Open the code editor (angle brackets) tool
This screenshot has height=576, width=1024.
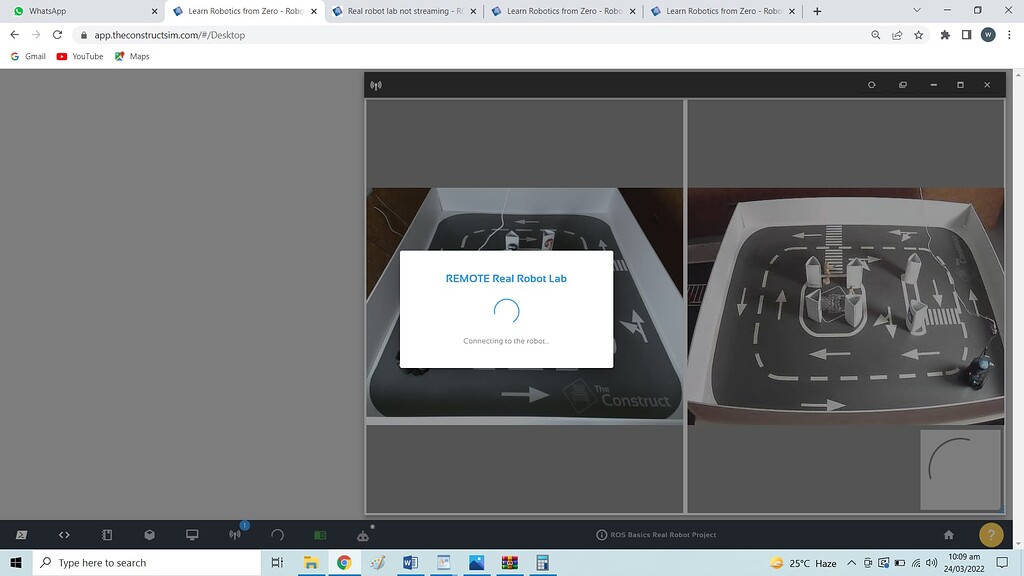[x=64, y=535]
